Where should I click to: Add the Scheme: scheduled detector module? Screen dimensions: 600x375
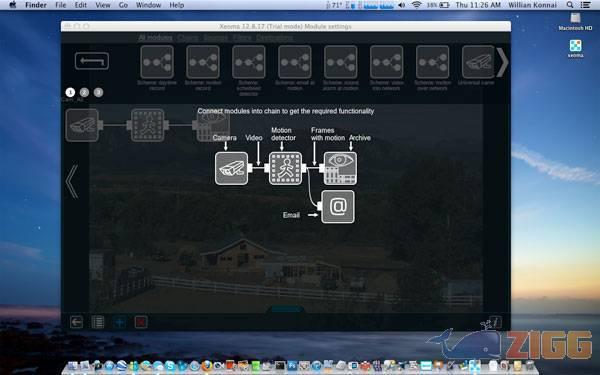pyautogui.click(x=249, y=62)
